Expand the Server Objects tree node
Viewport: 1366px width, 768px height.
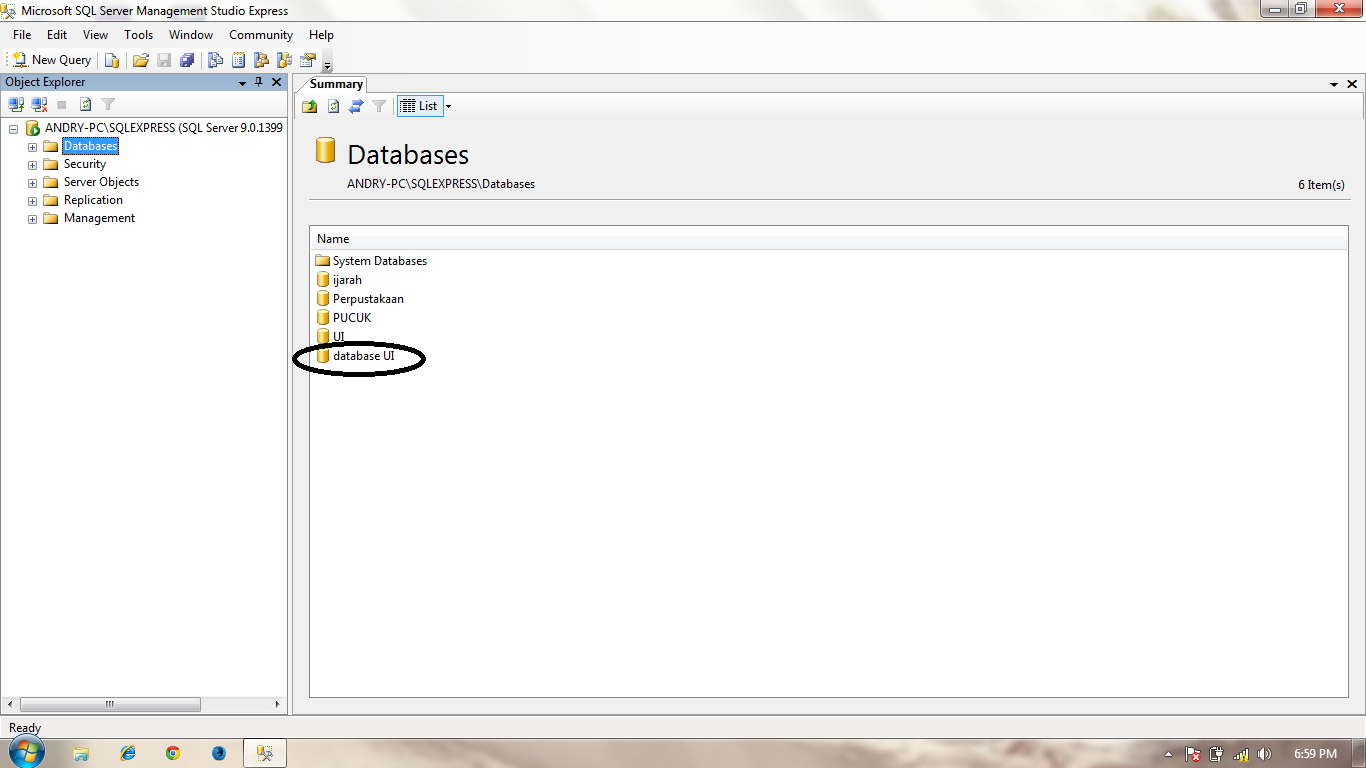(32, 183)
